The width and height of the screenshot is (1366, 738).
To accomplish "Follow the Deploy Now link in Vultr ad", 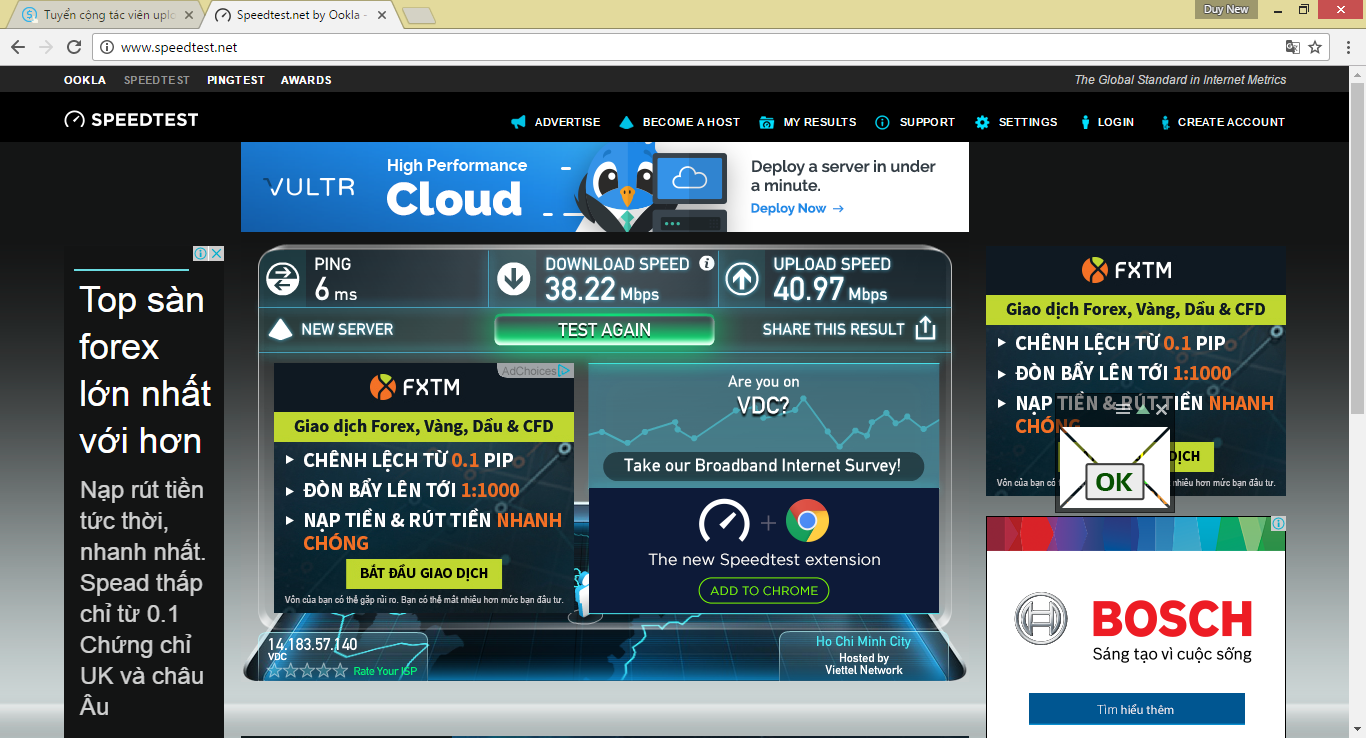I will (x=797, y=208).
